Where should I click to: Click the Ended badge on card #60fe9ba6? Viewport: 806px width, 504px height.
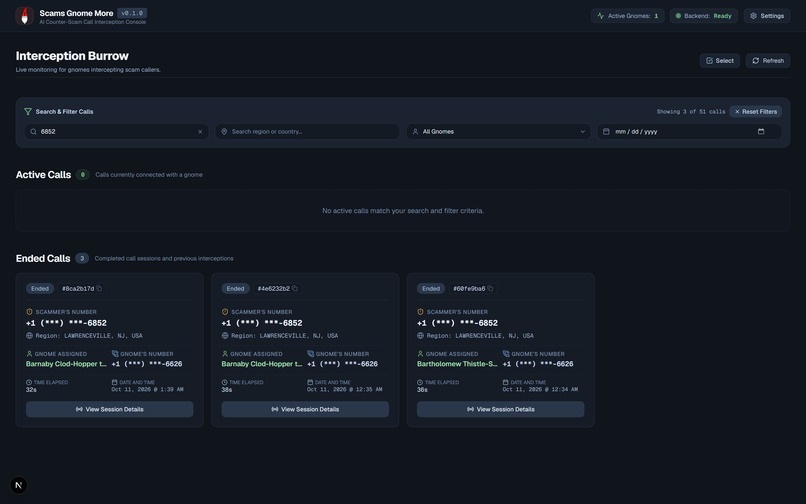pos(431,289)
